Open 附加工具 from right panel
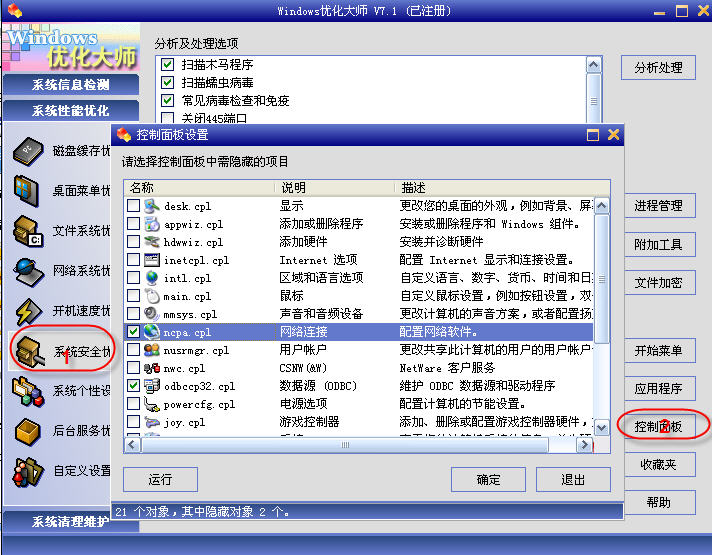Viewport: 712px width, 555px height. (x=660, y=245)
